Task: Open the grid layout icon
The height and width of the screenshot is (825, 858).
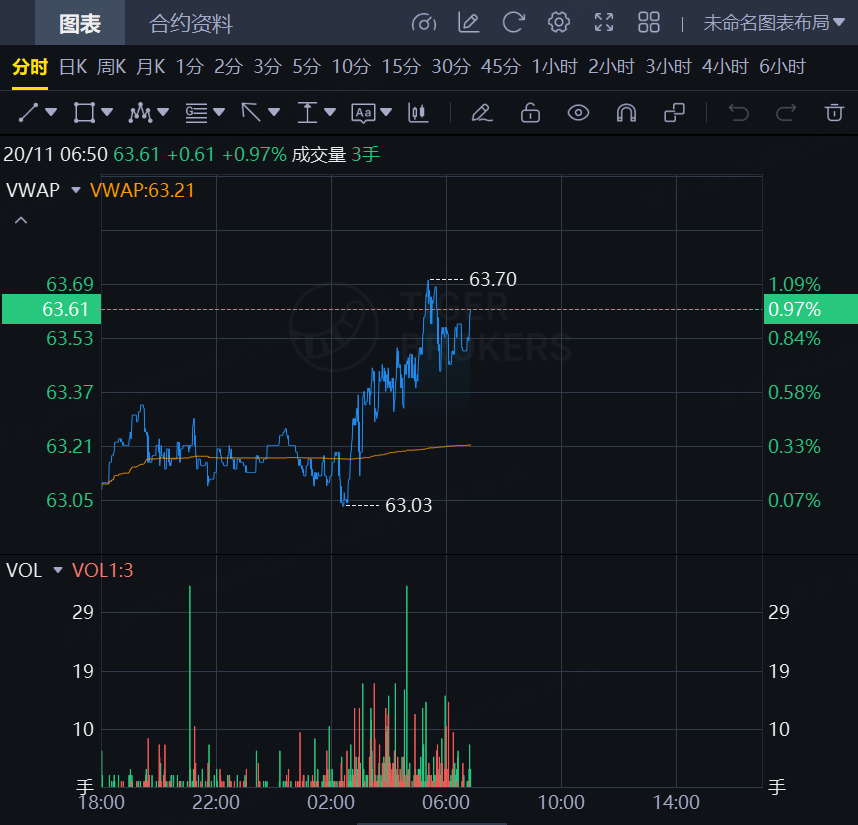Action: [649, 22]
